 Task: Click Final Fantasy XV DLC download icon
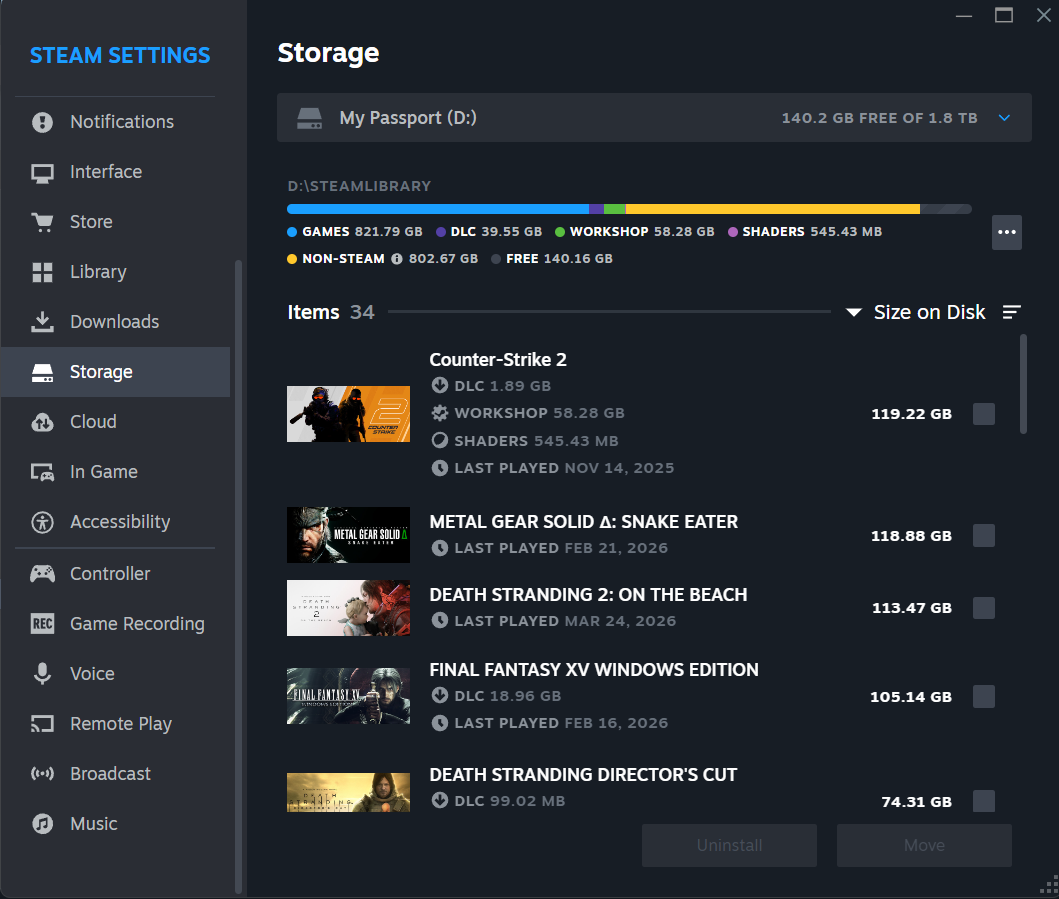[x=440, y=696]
